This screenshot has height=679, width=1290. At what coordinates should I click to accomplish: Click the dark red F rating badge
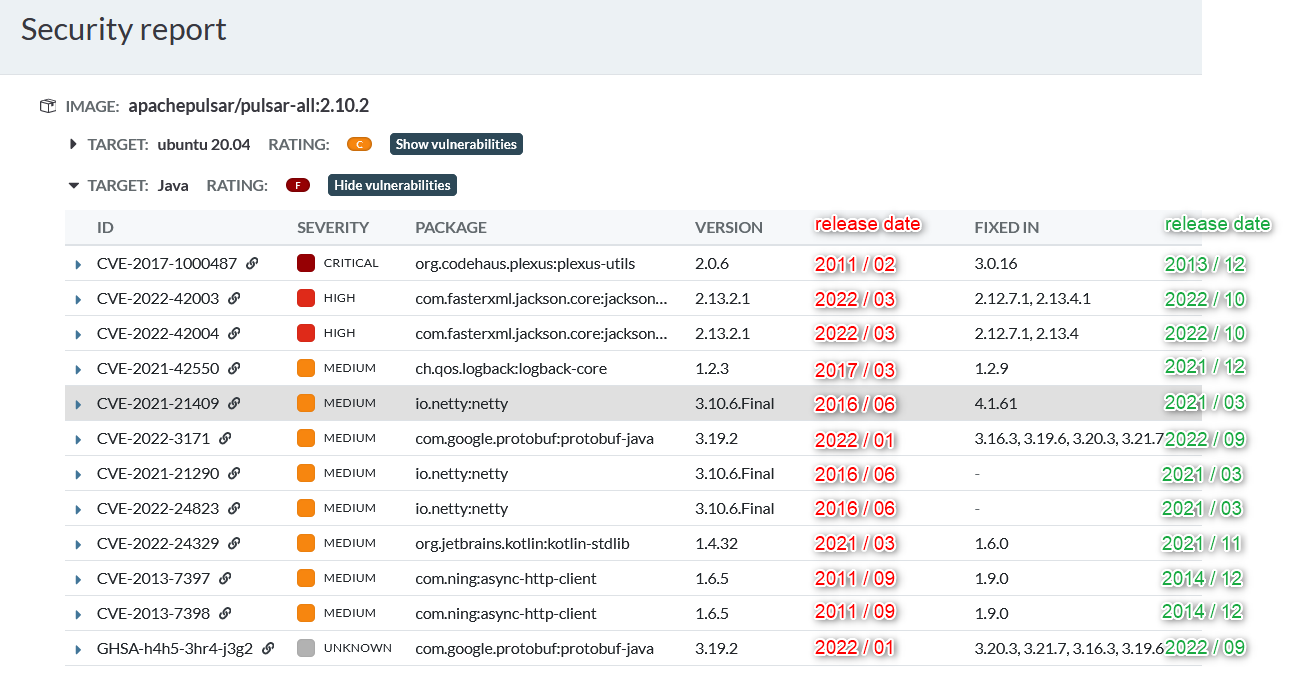click(x=297, y=185)
